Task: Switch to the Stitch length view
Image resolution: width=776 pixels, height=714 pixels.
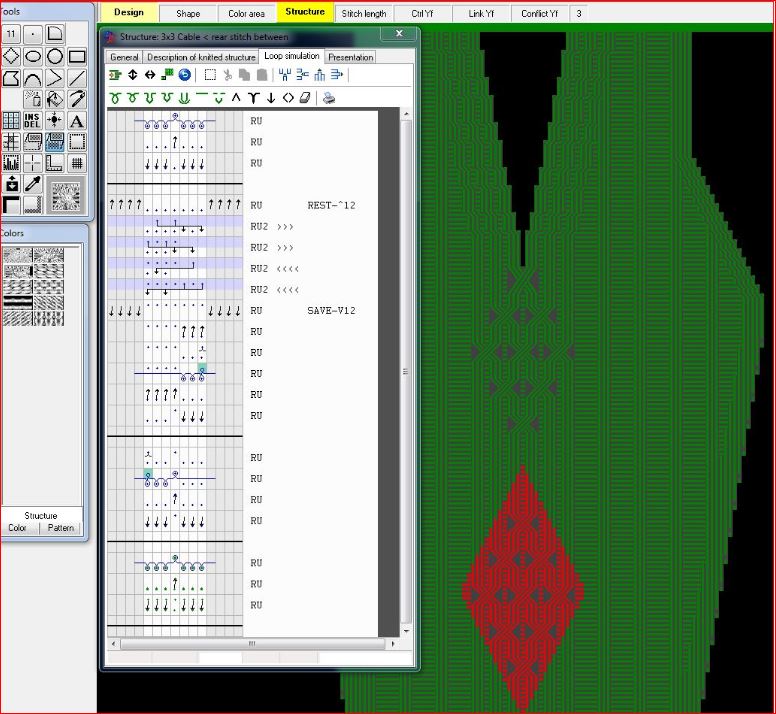Action: (364, 13)
